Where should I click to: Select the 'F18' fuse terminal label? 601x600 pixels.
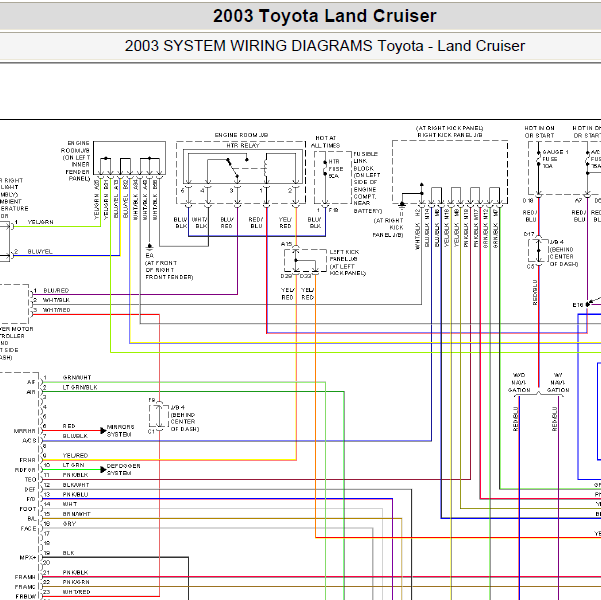coord(333,210)
